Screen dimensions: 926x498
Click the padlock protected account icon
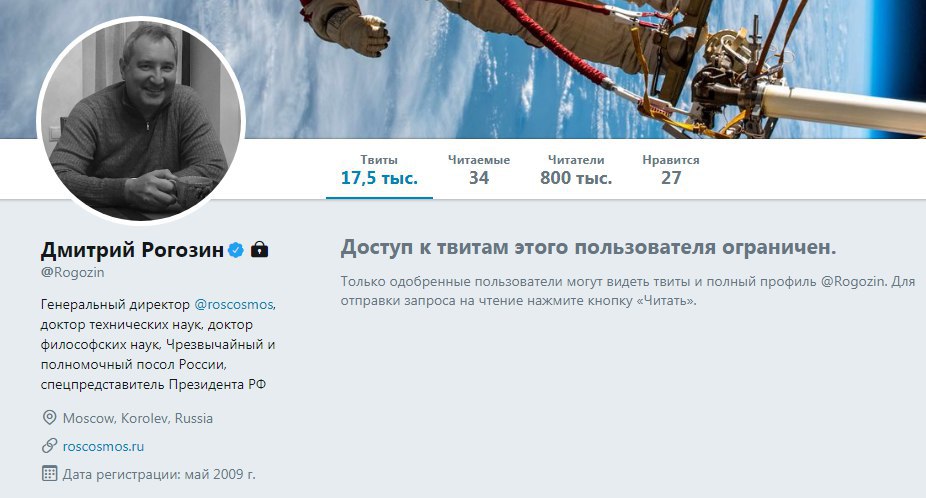259,250
